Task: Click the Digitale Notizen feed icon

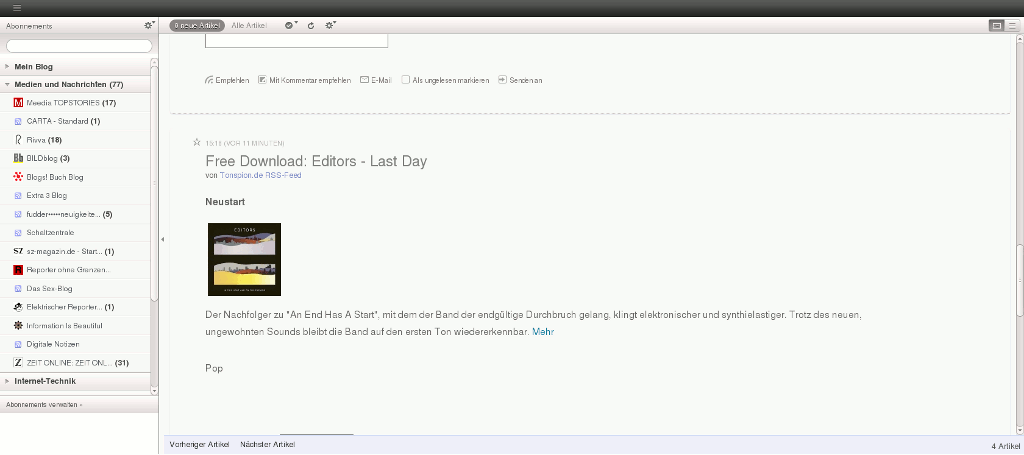Action: point(18,344)
